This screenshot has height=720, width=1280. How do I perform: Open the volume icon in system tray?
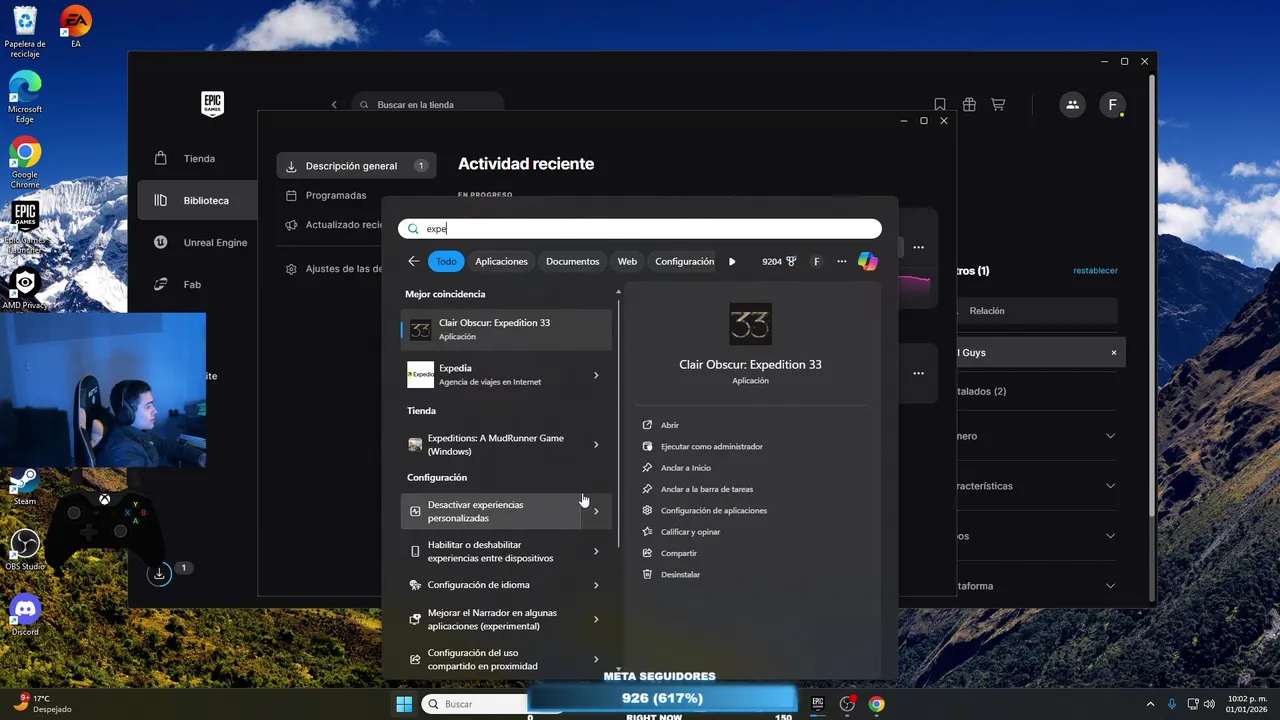tap(1211, 704)
